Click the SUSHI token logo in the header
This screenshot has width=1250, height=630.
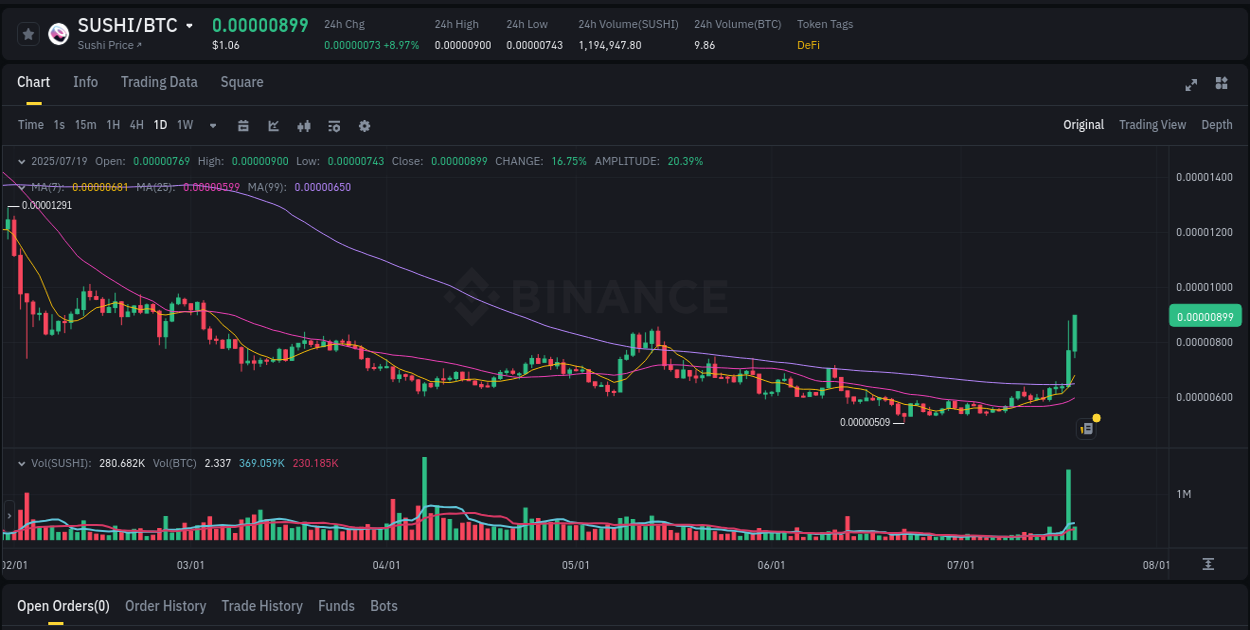pyautogui.click(x=58, y=33)
